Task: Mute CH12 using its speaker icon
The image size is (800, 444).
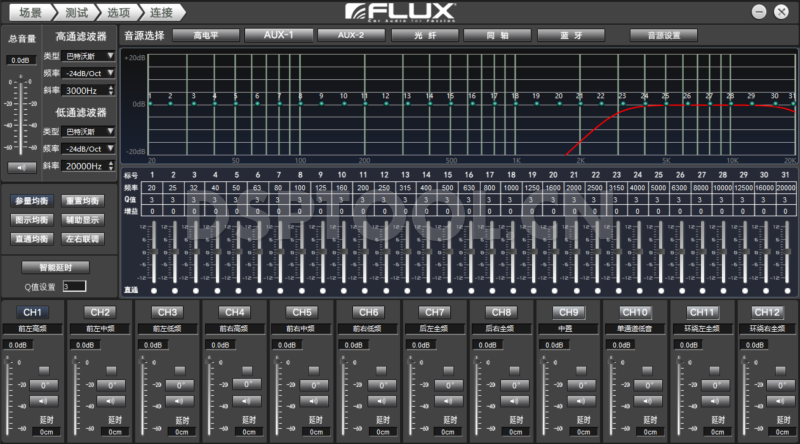Action: point(781,401)
